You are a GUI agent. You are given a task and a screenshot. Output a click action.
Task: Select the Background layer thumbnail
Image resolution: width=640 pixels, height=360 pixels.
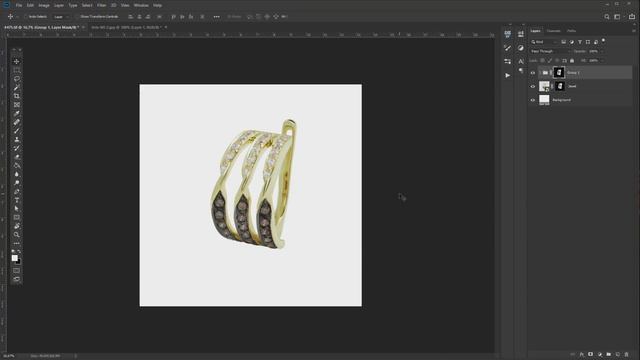544,100
